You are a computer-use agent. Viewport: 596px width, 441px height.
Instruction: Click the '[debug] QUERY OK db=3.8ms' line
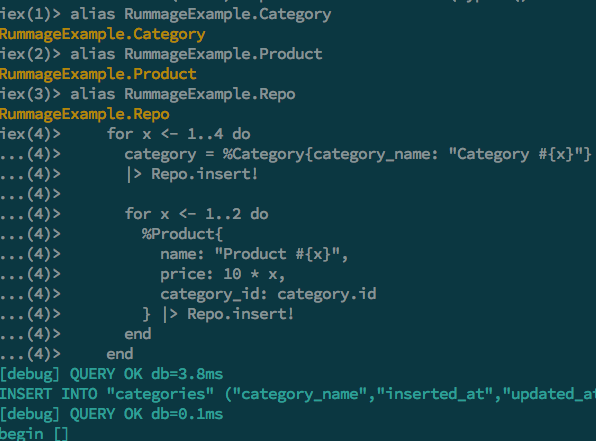pyautogui.click(x=111, y=374)
